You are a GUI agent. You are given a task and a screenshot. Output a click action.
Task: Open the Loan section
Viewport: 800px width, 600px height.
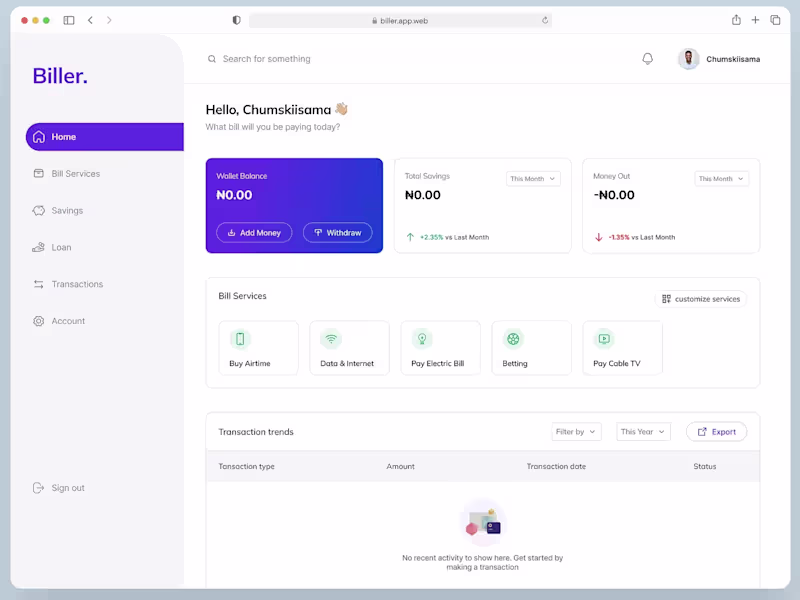[x=39, y=247]
